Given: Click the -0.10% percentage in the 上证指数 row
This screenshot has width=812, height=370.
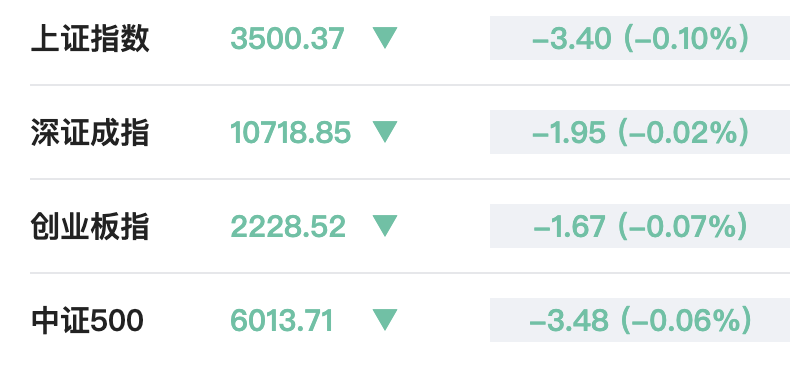Looking at the screenshot, I should [686, 38].
